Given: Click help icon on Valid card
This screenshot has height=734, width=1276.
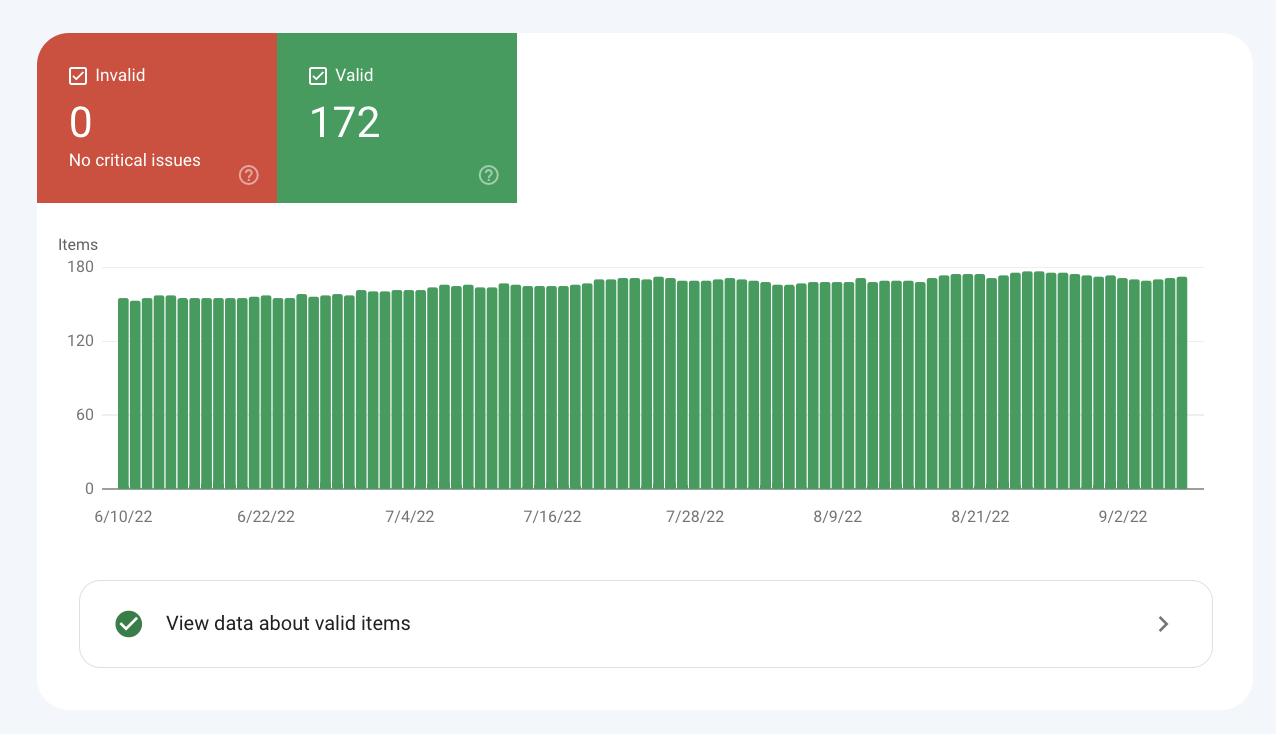Looking at the screenshot, I should point(489,175).
